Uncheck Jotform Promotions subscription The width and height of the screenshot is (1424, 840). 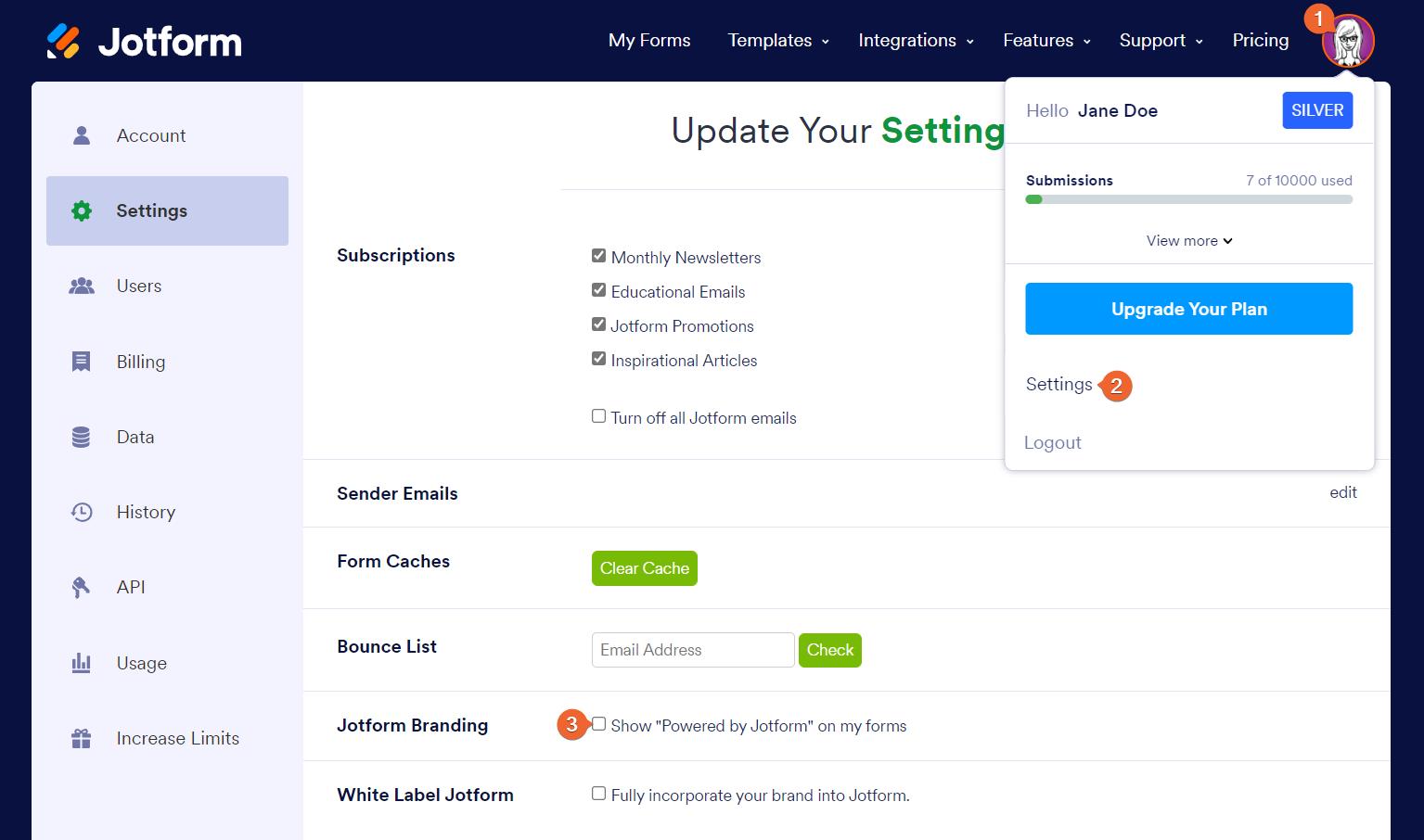pos(598,325)
